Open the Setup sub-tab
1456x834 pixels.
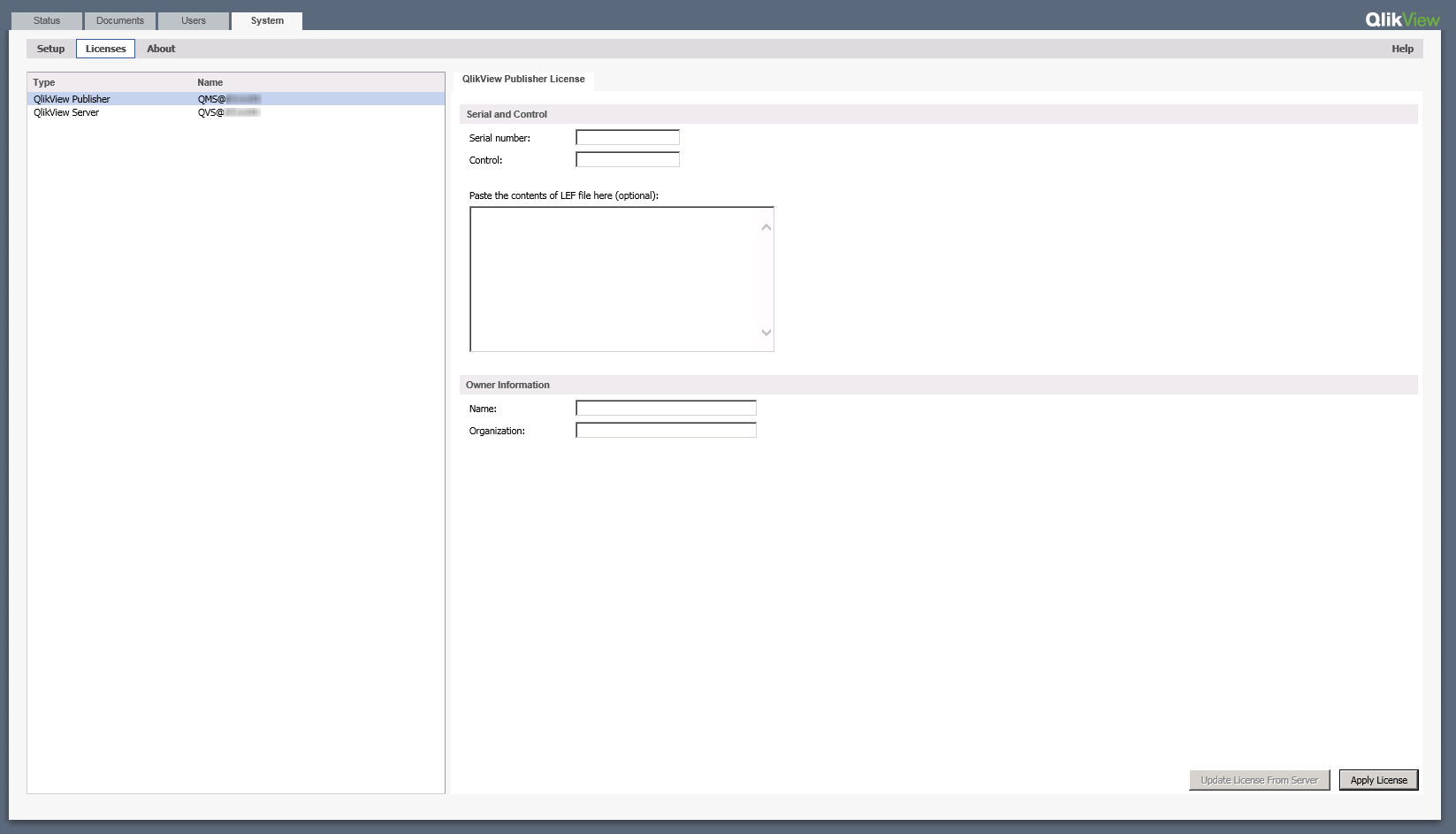pos(50,49)
